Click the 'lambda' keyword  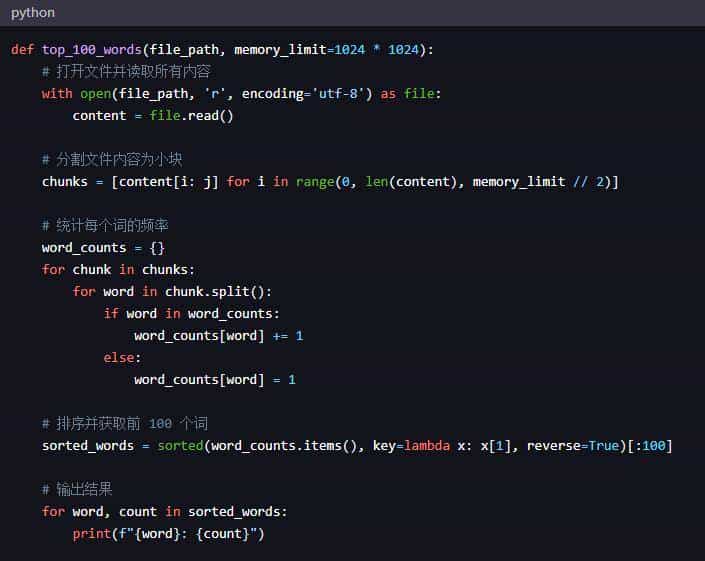[x=427, y=446]
